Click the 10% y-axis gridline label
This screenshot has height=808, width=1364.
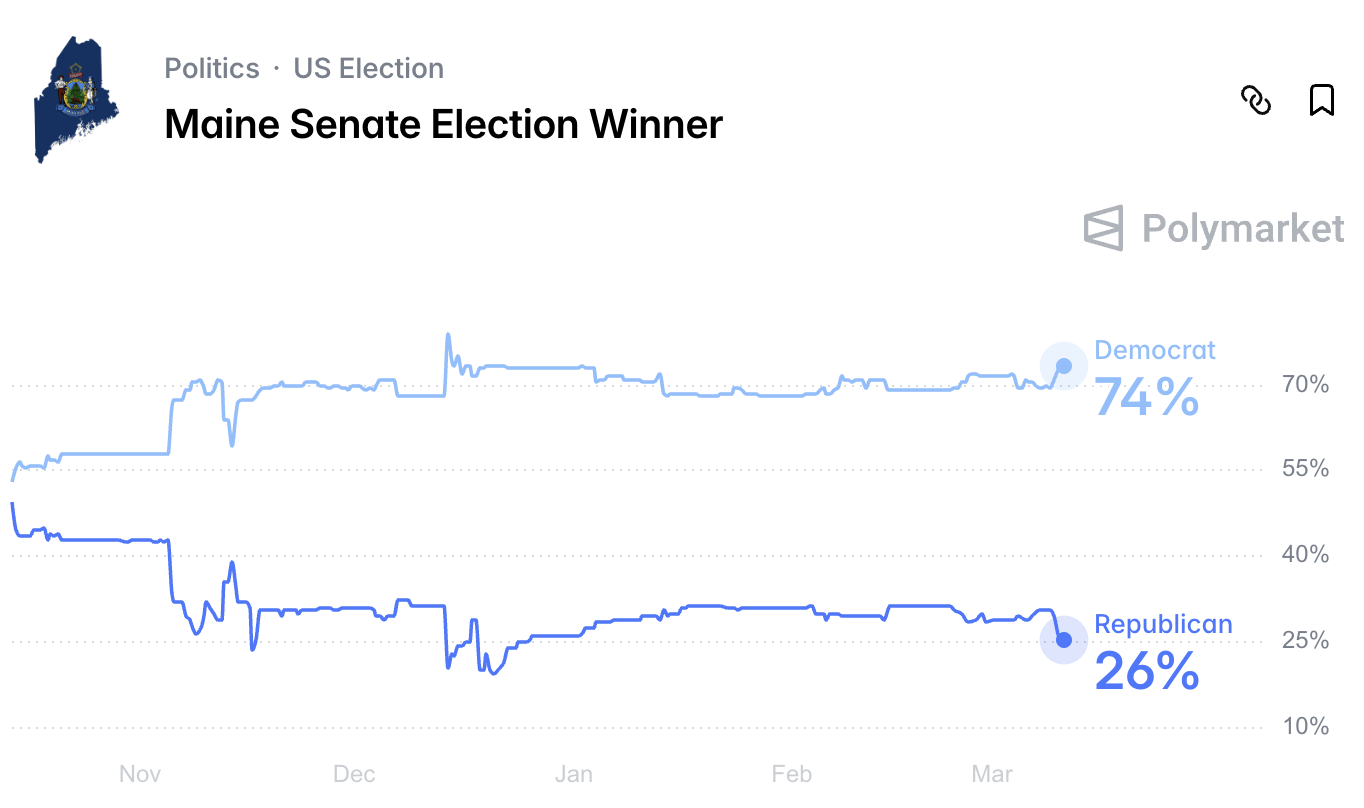tap(1305, 727)
